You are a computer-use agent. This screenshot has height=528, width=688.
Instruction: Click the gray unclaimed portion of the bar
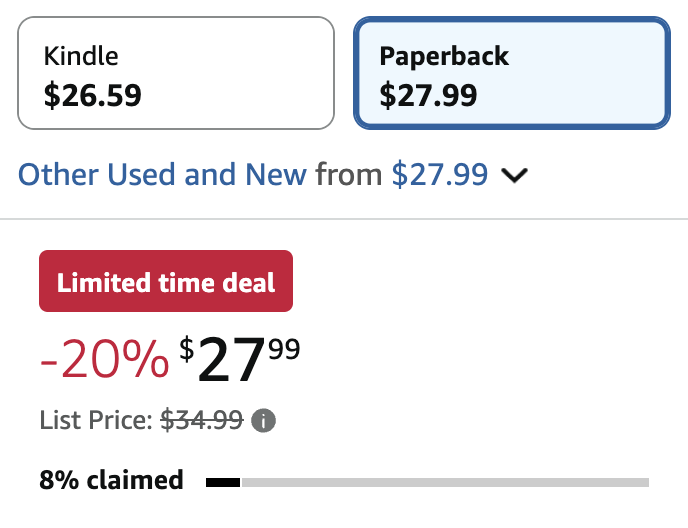444,483
